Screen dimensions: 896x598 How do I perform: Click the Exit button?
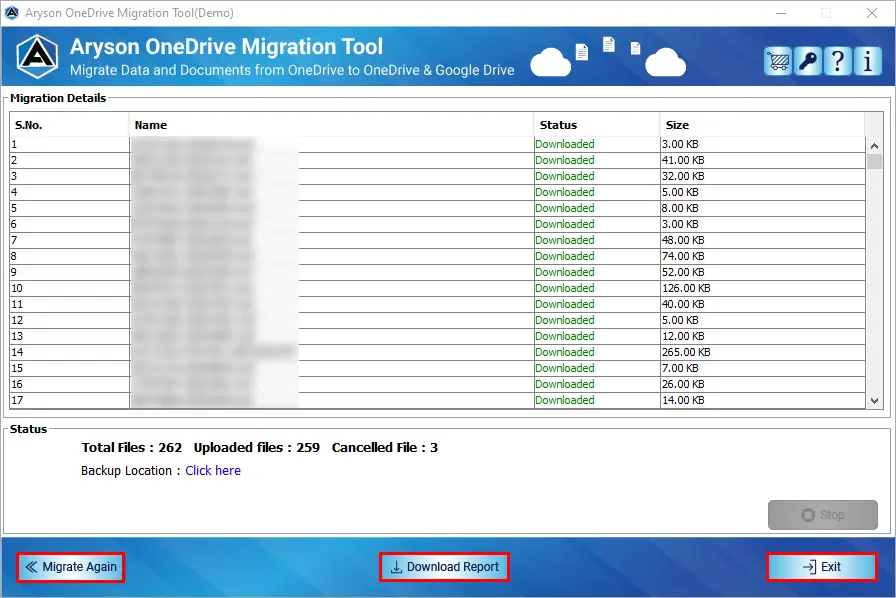pos(822,567)
